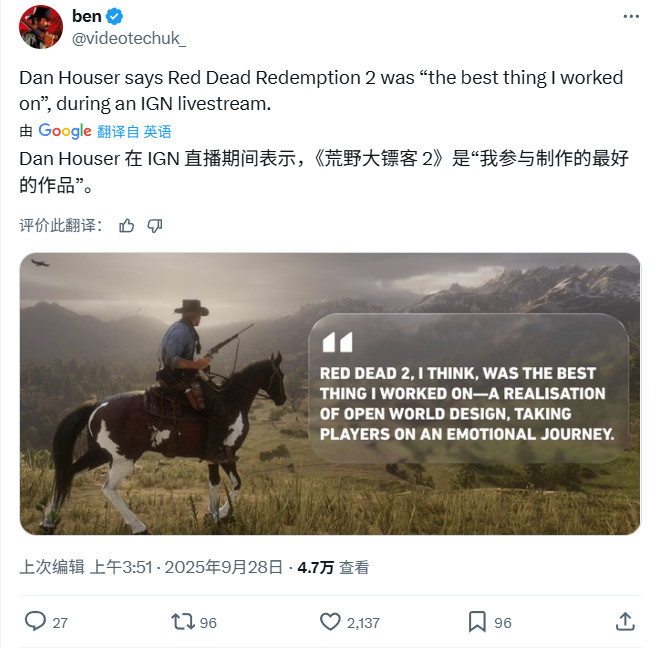
Task: Click the share upload icon
Action: (625, 622)
